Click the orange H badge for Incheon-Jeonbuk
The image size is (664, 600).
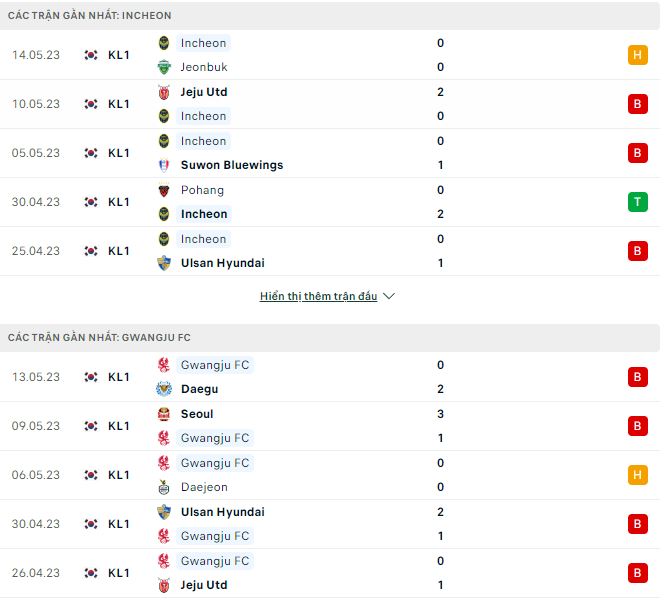click(637, 55)
